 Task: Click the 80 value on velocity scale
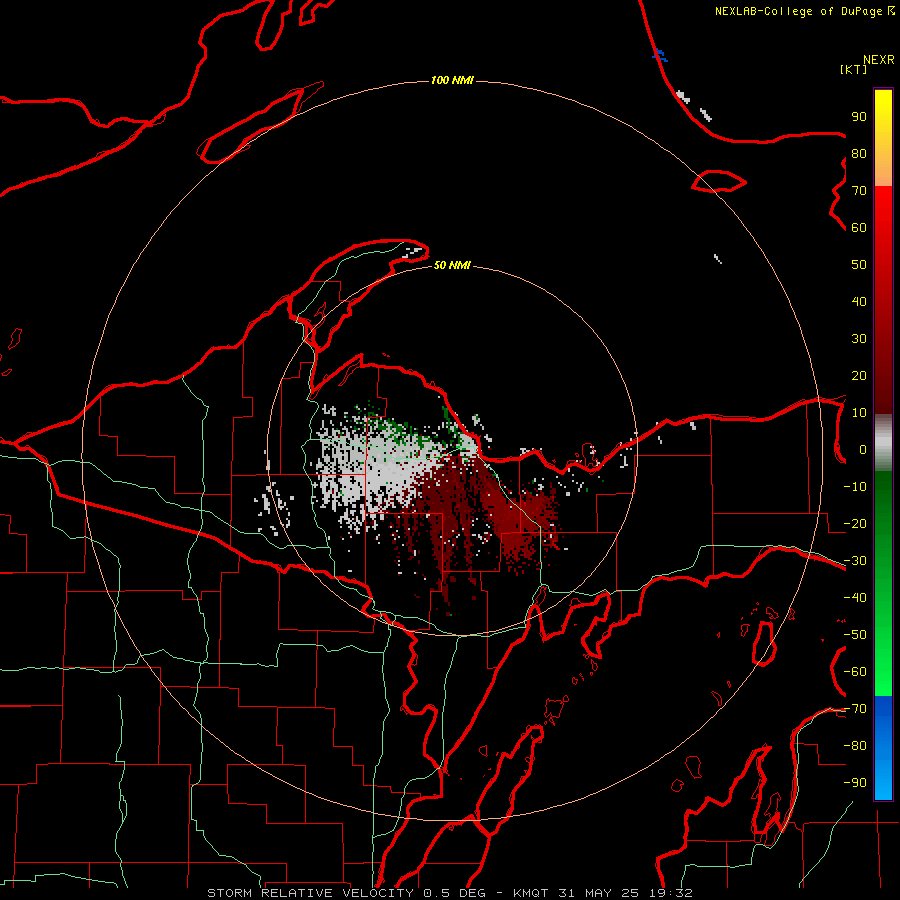[x=859, y=154]
